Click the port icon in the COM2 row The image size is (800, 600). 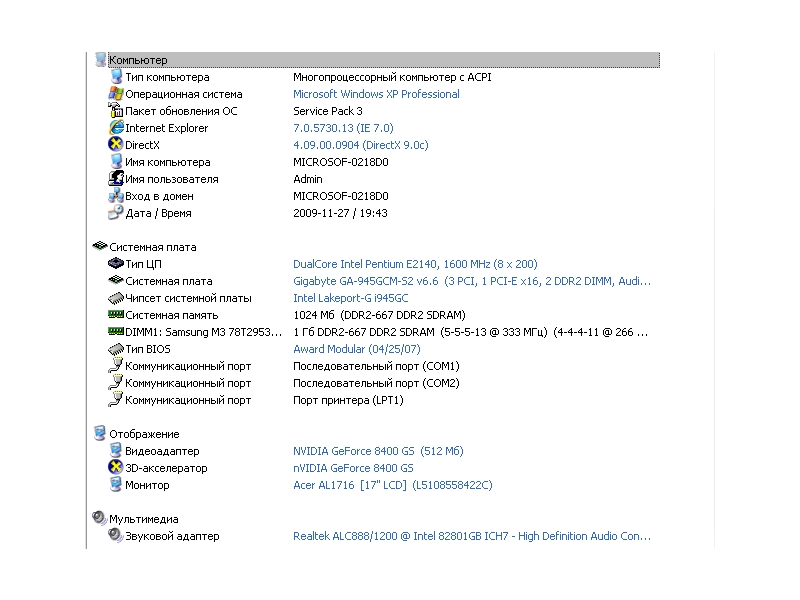(x=116, y=383)
